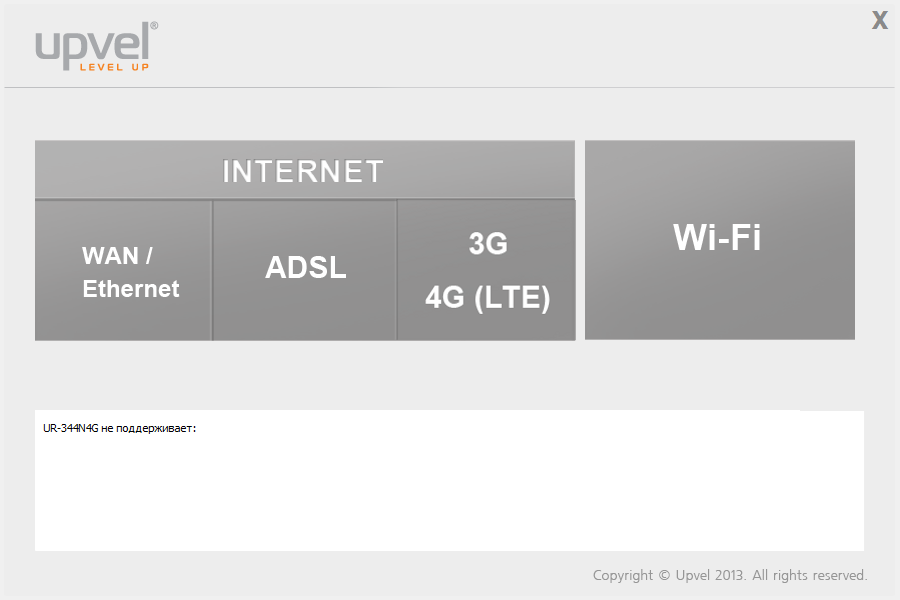This screenshot has width=900, height=600.
Task: Click the registered trademark symbol beside upvel
Action: [154, 26]
